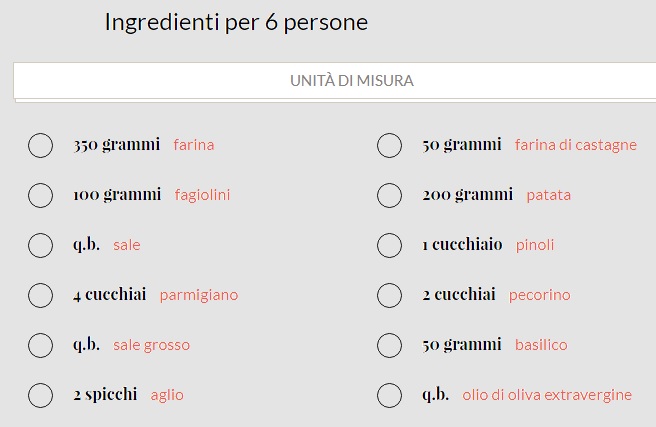This screenshot has height=427, width=656.
Task: Open the farina ingredient link
Action: pos(193,145)
